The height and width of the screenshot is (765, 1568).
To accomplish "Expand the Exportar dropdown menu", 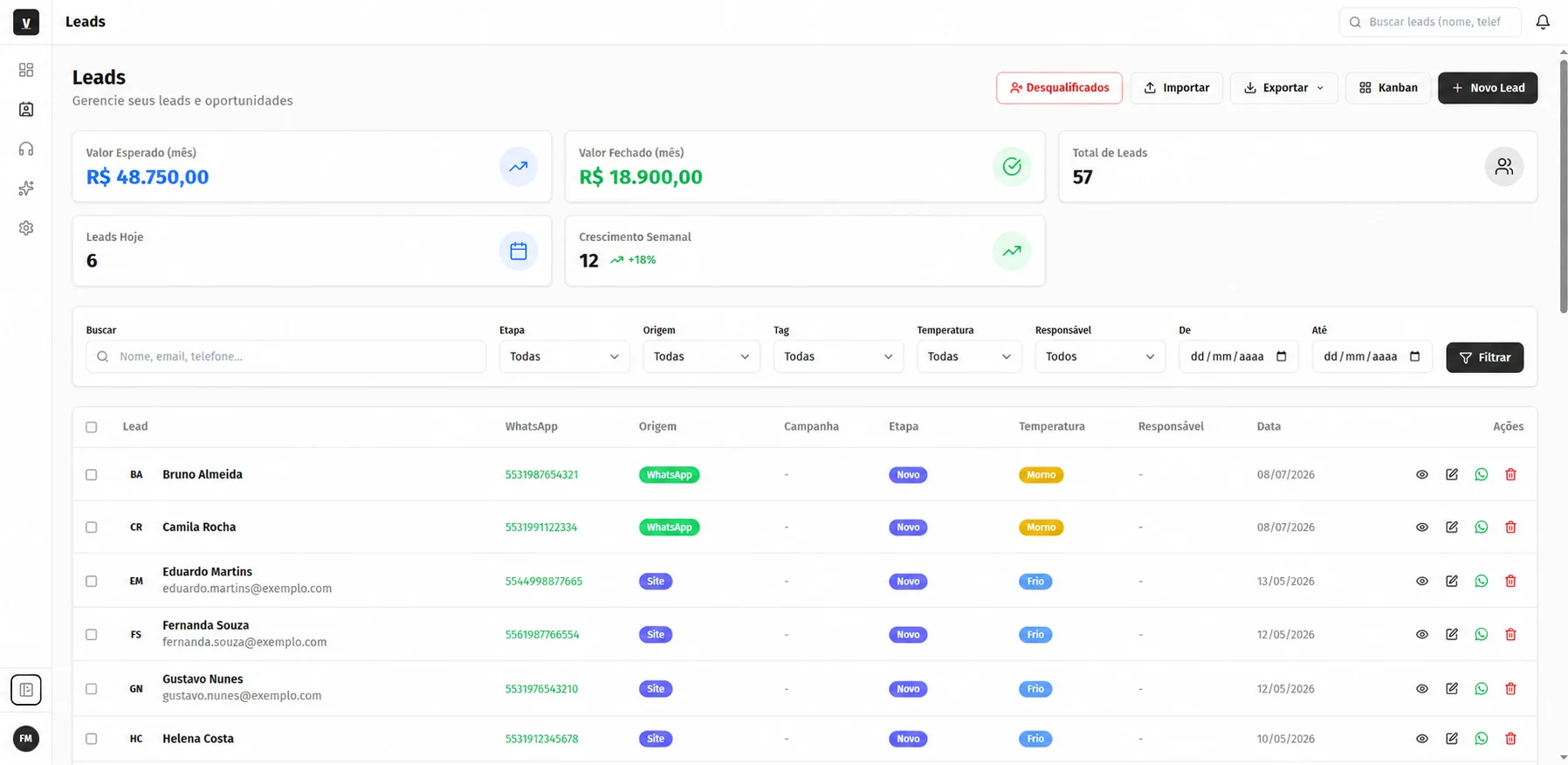I will point(1283,88).
